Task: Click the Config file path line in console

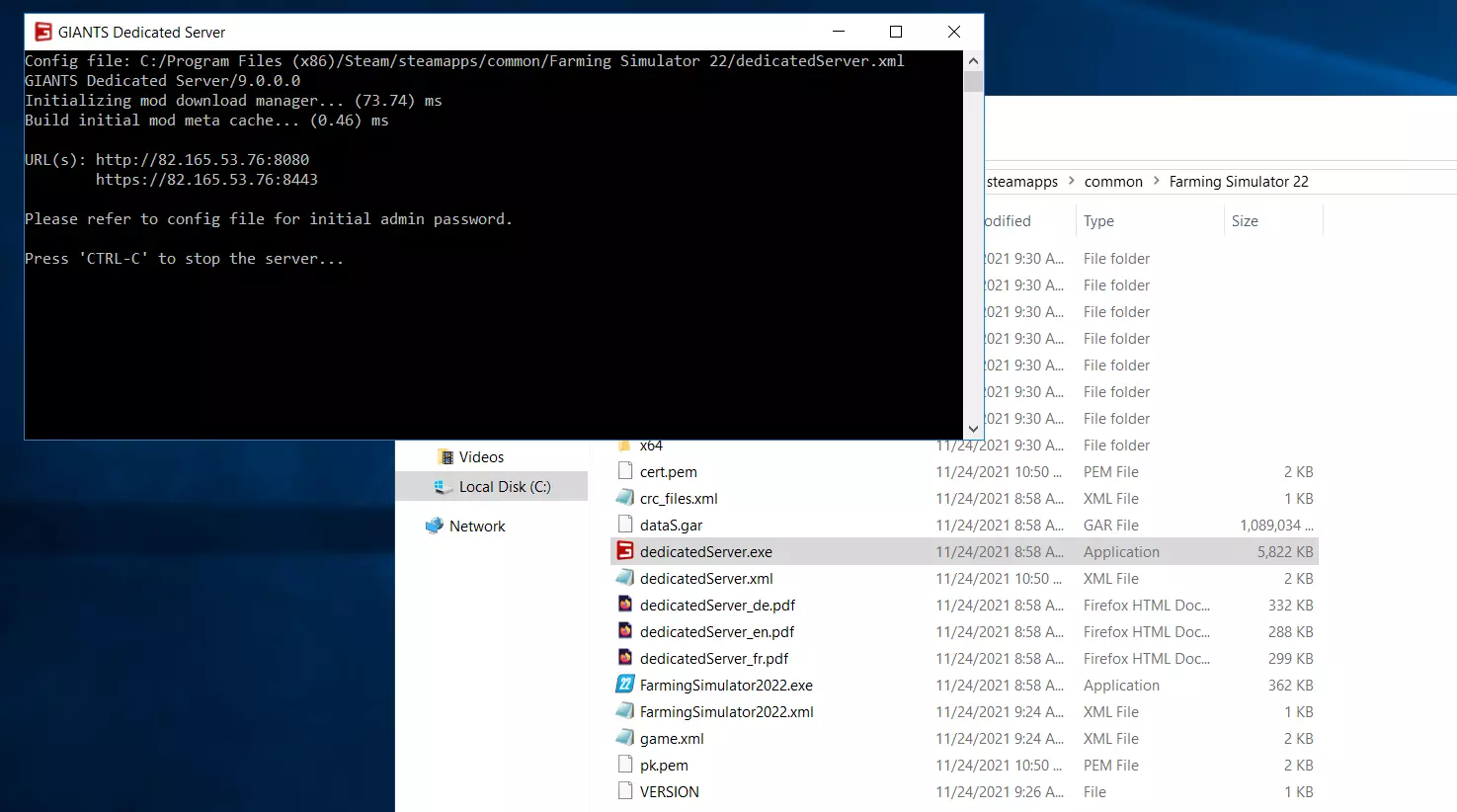Action: pos(464,61)
